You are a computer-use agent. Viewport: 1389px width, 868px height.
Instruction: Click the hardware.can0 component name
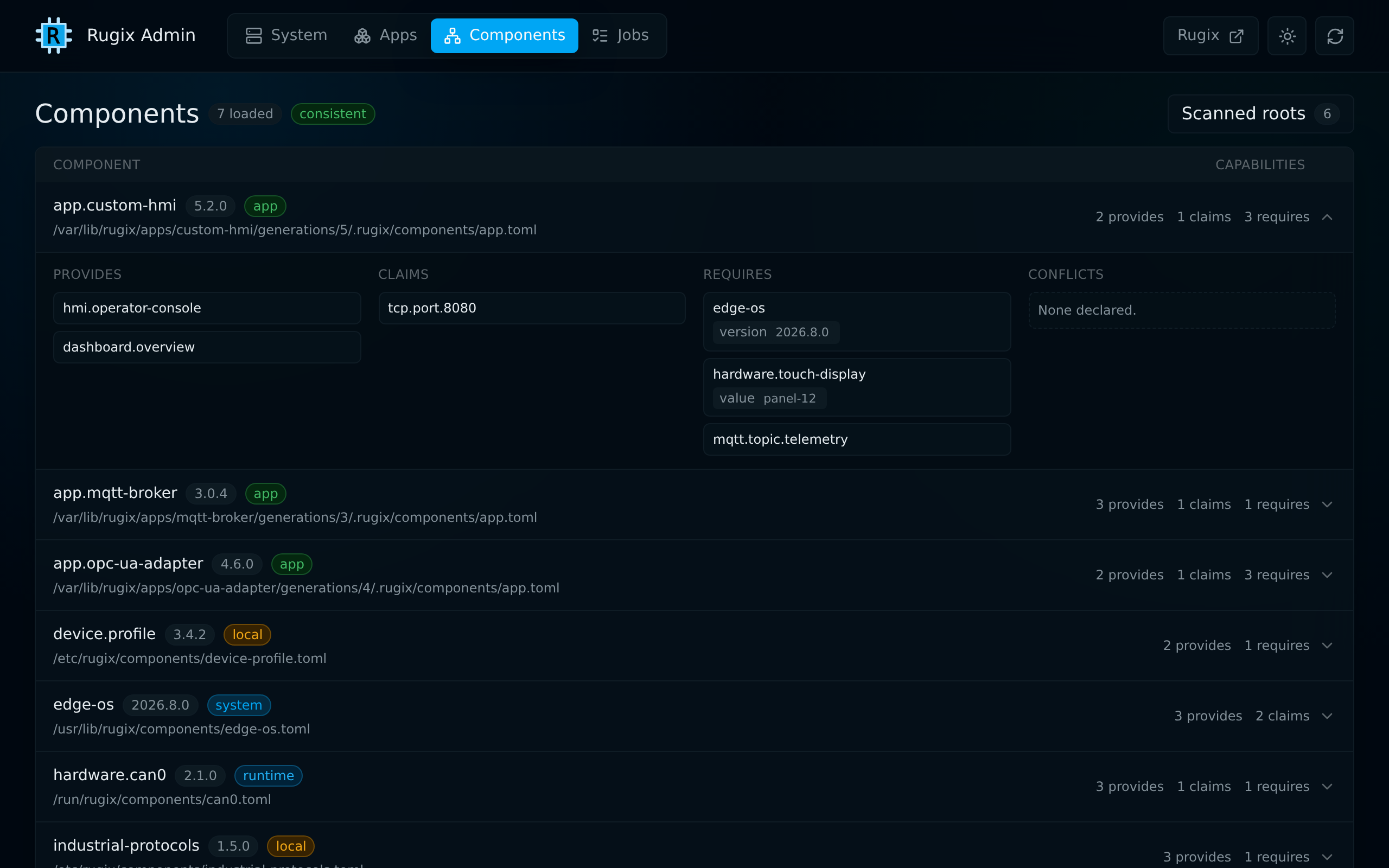110,775
